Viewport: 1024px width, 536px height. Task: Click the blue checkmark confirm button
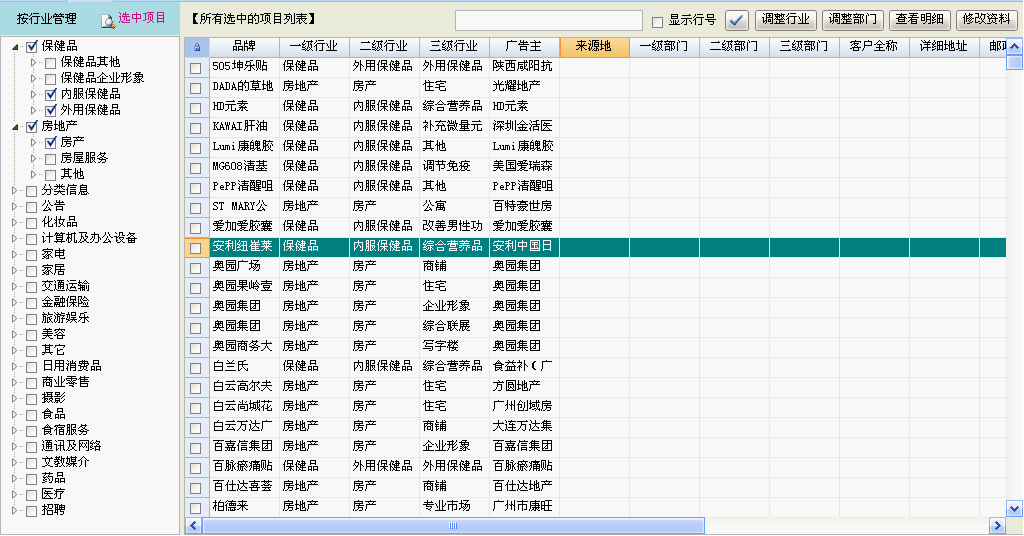click(737, 20)
